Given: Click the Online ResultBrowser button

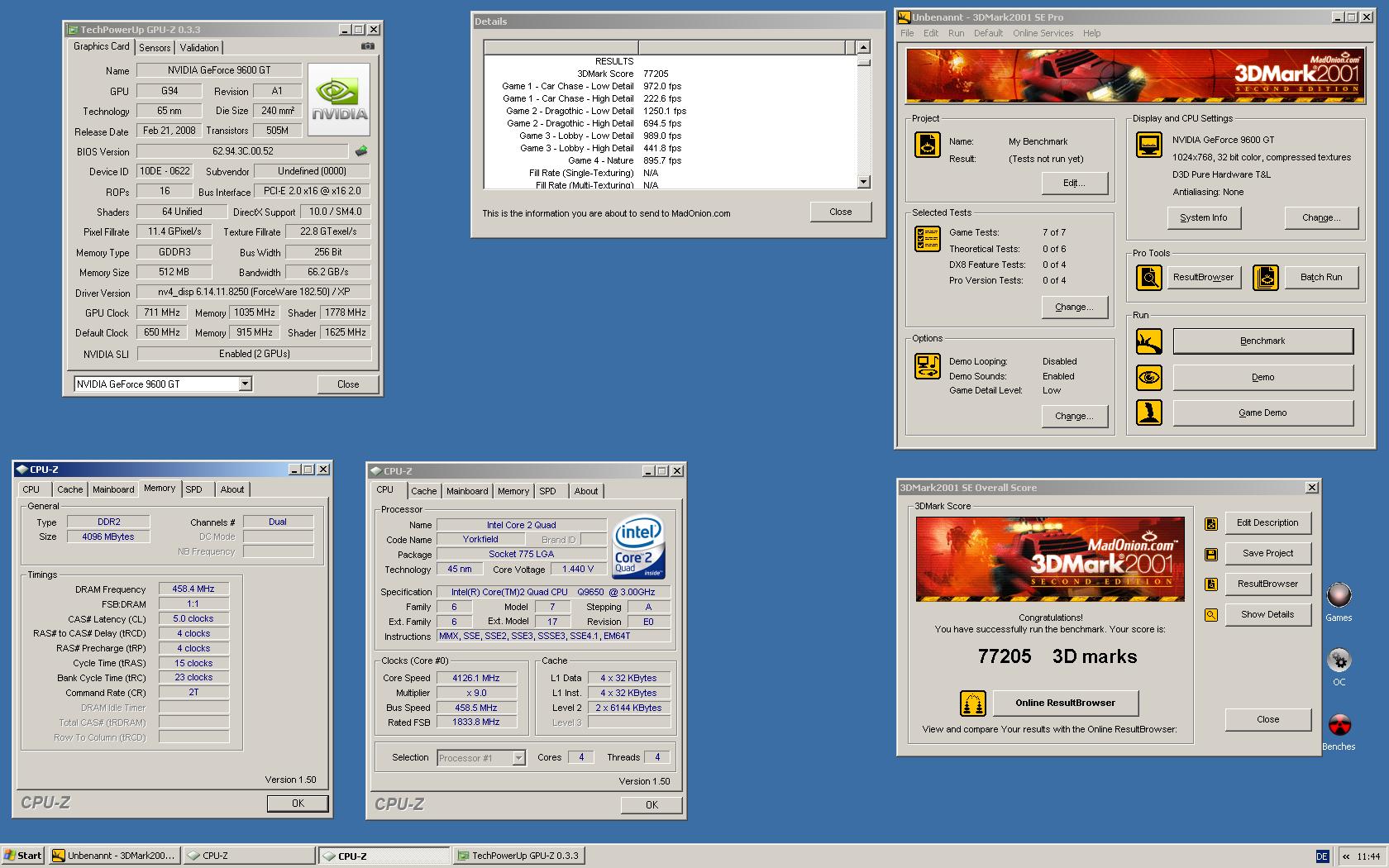Looking at the screenshot, I should coord(1065,703).
